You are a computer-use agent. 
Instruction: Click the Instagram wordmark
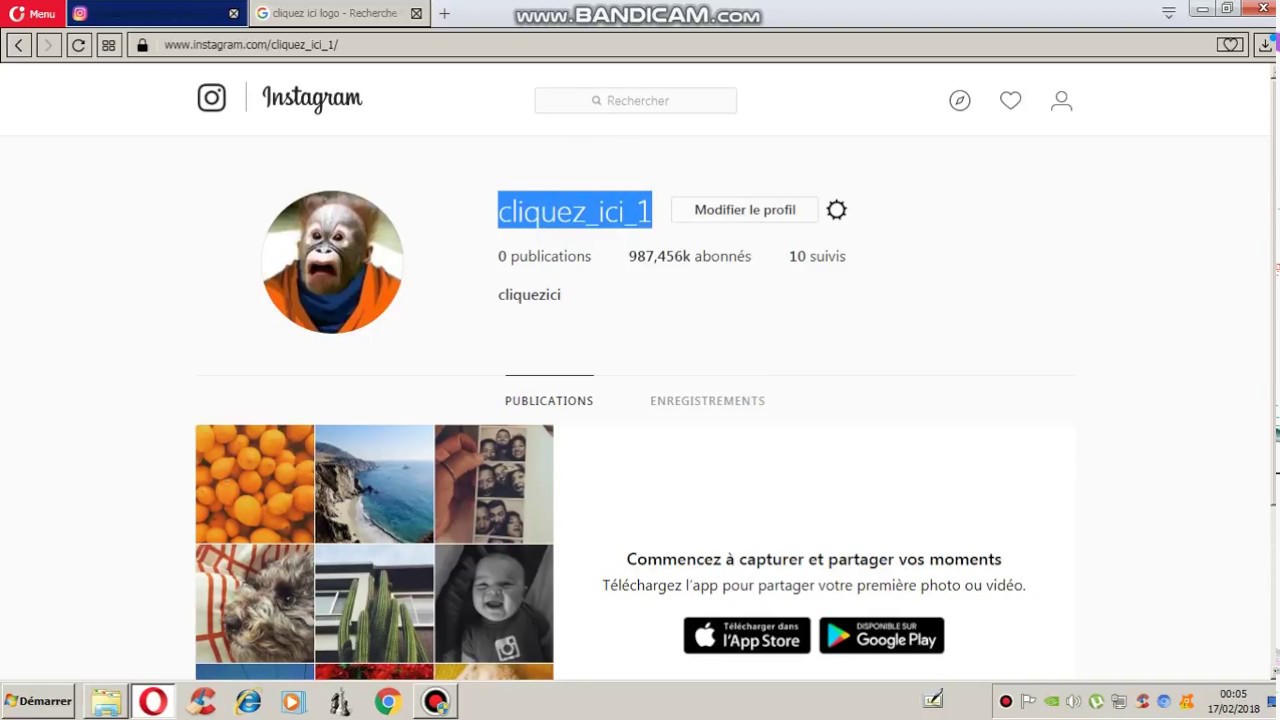[x=312, y=98]
